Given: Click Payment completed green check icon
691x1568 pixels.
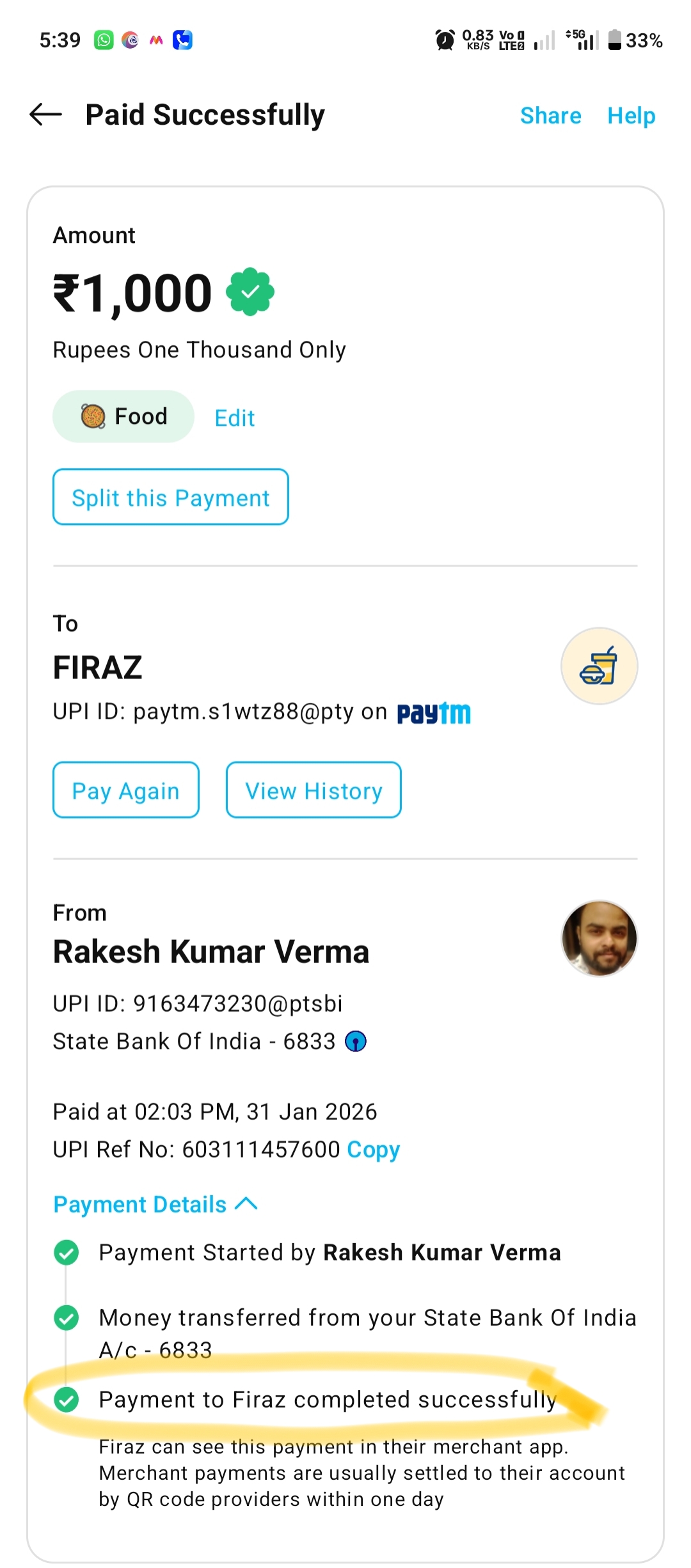Looking at the screenshot, I should (67, 1400).
